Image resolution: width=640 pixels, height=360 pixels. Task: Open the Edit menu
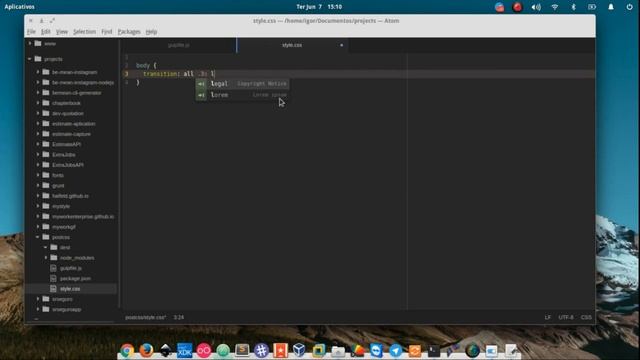[45, 31]
